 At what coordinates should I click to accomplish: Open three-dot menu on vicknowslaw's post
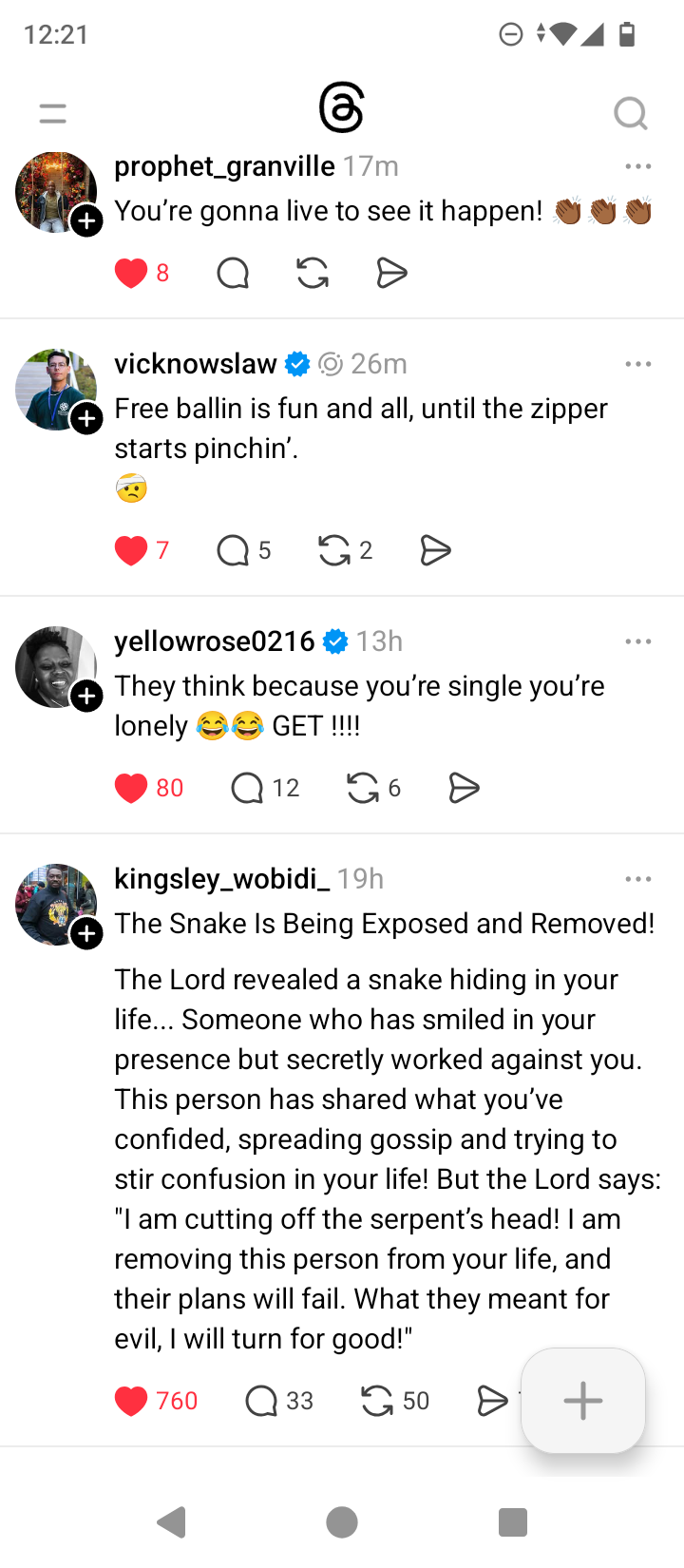(x=638, y=364)
